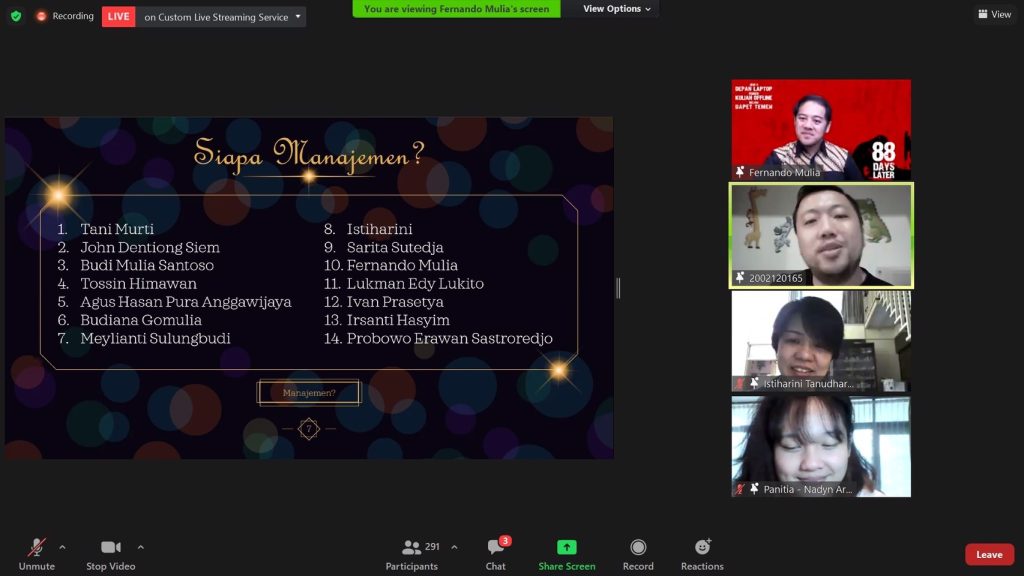Open the Chat panel
The height and width of the screenshot is (576, 1024).
[496, 553]
